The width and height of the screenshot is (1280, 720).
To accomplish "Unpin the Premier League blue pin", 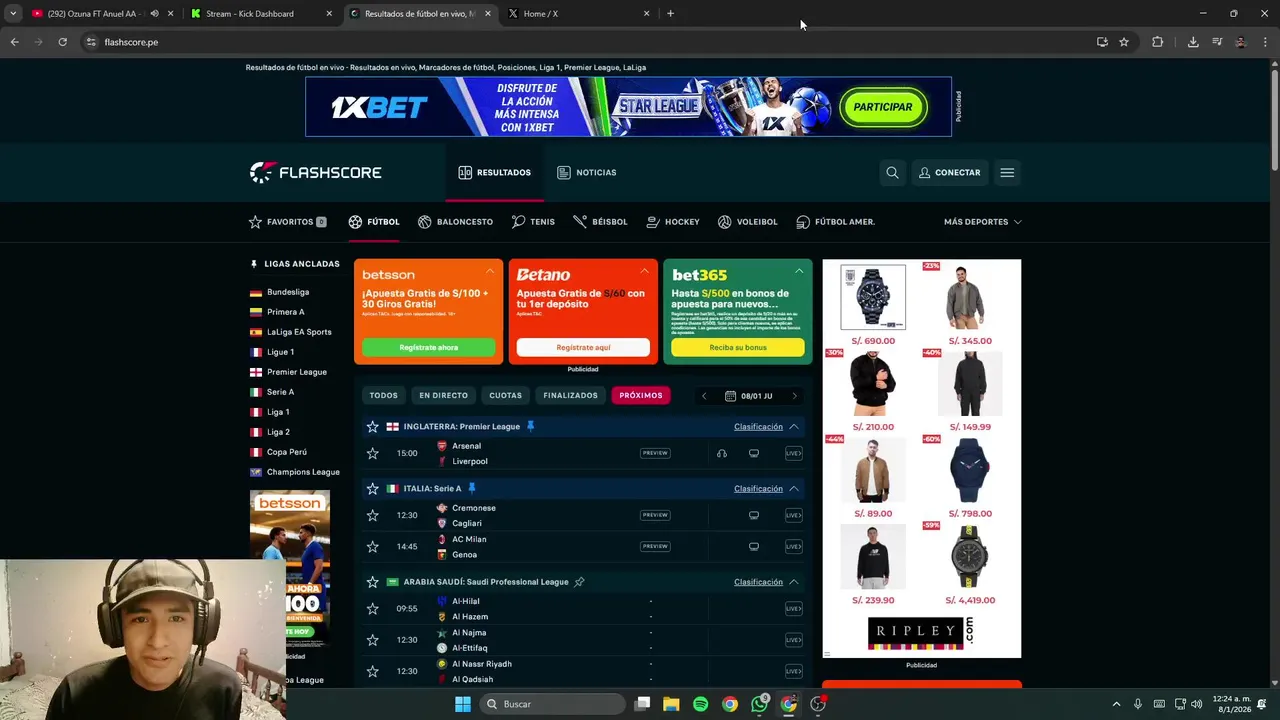I will pyautogui.click(x=531, y=426).
